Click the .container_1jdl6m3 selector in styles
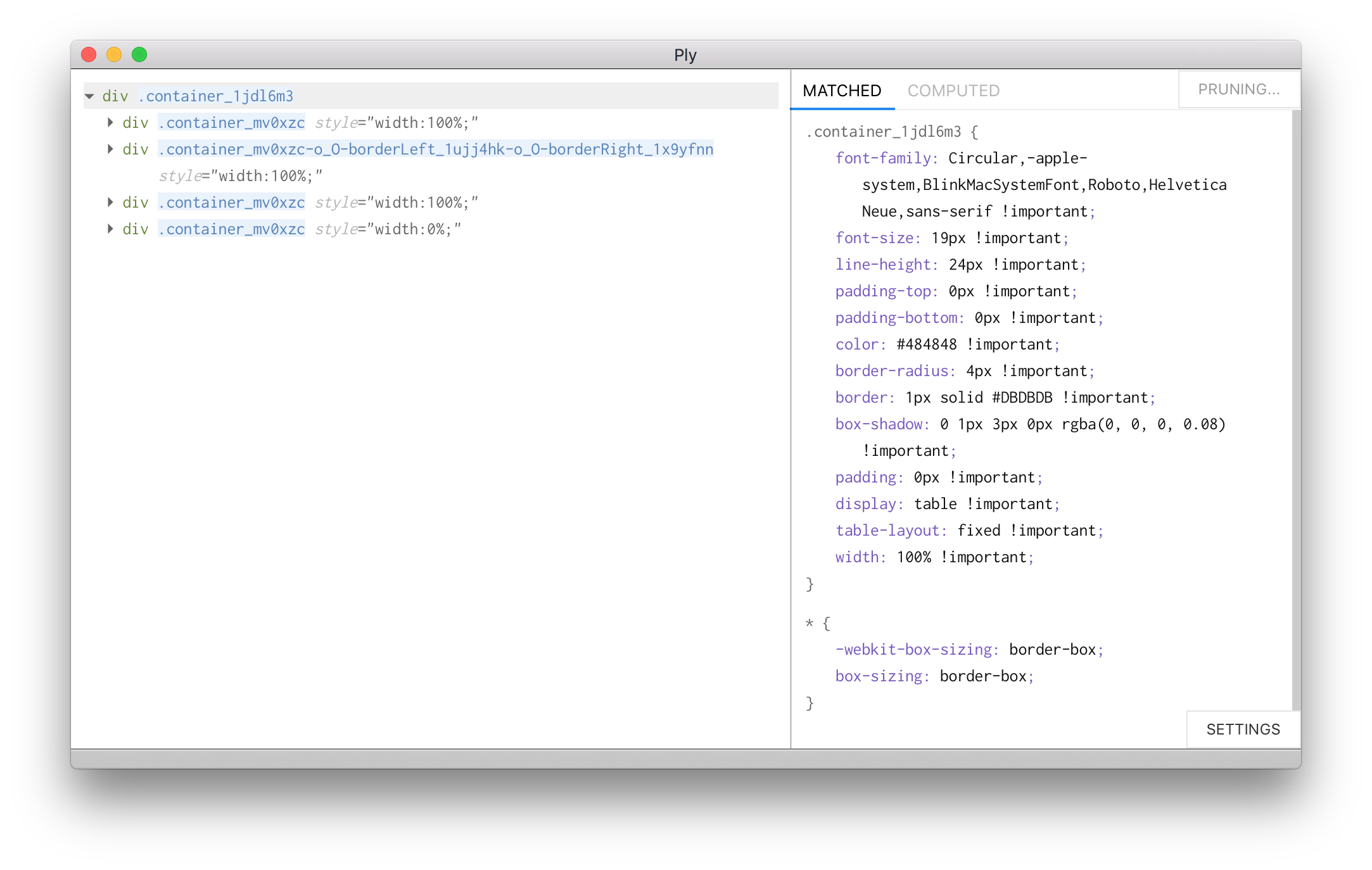Screen dimensions: 1372x870 click(x=884, y=132)
